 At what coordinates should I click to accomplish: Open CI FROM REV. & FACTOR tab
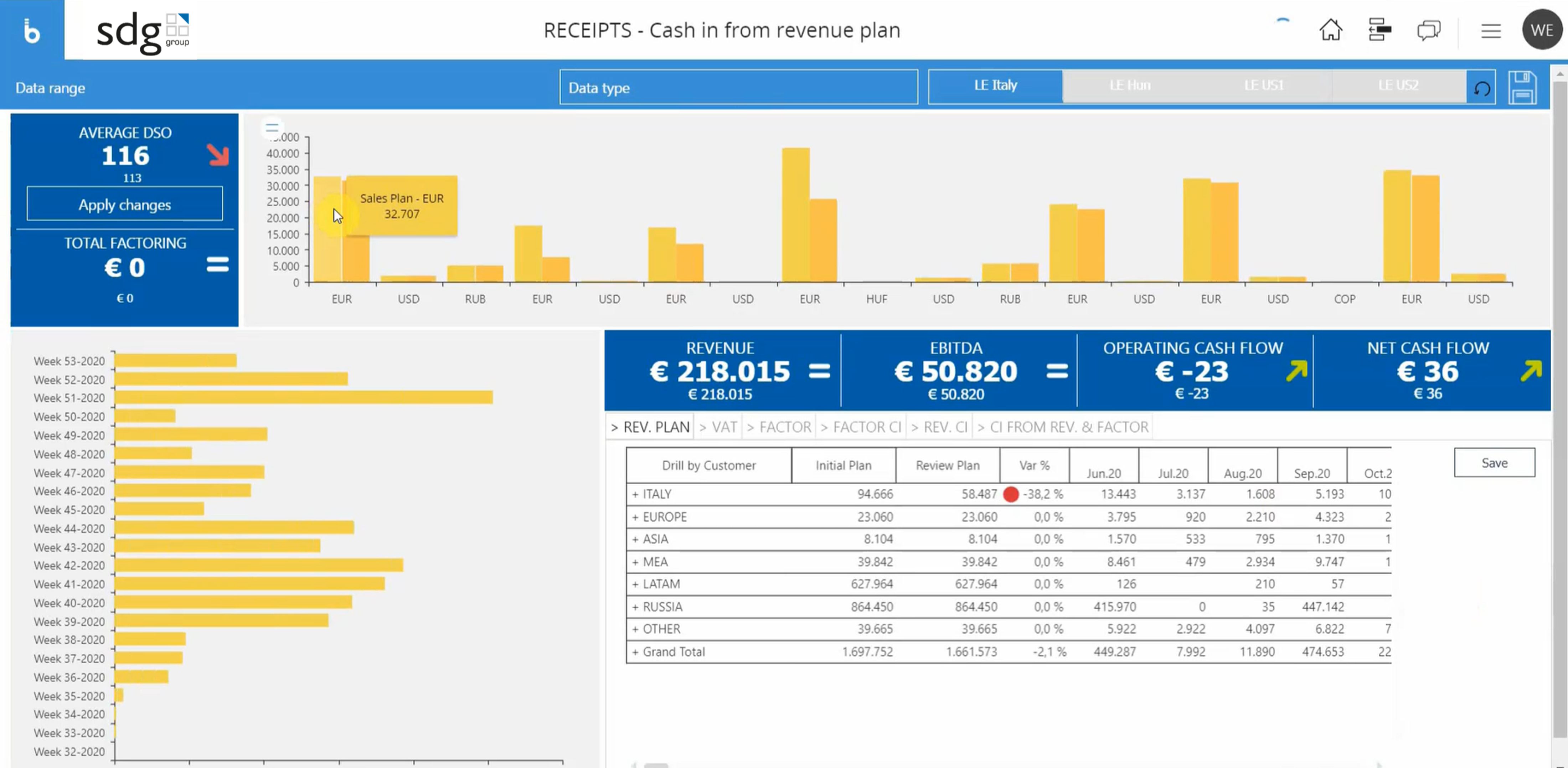click(1063, 427)
